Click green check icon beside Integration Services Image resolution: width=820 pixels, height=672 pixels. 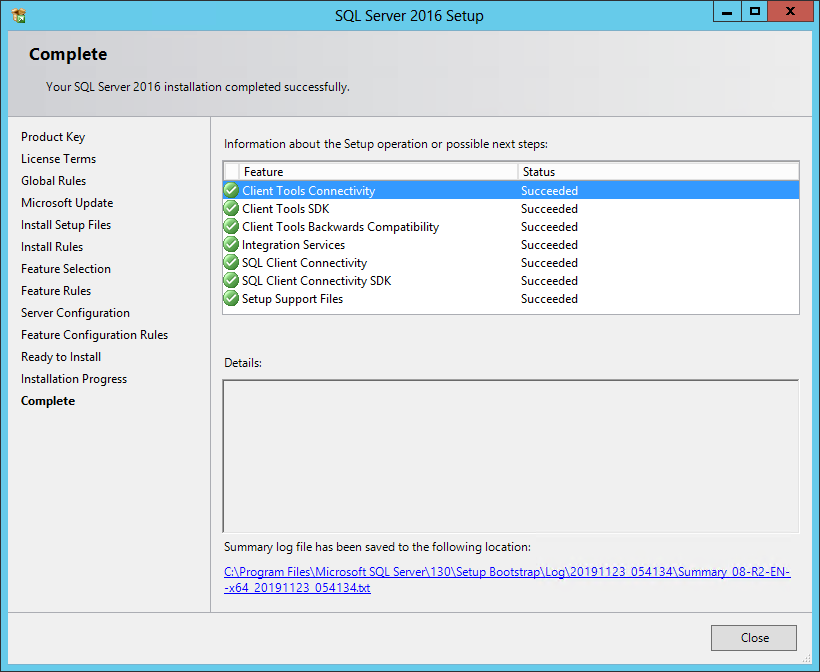[231, 245]
